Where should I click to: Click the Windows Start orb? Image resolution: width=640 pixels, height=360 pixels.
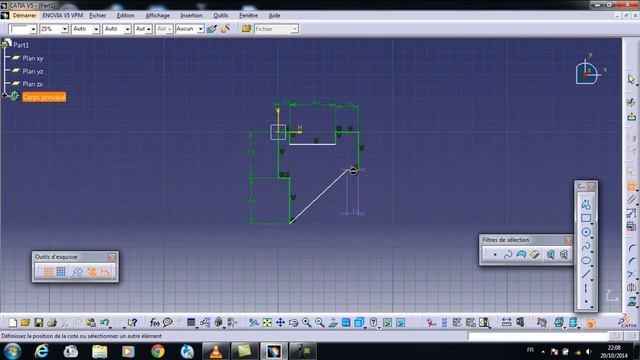click(x=13, y=351)
